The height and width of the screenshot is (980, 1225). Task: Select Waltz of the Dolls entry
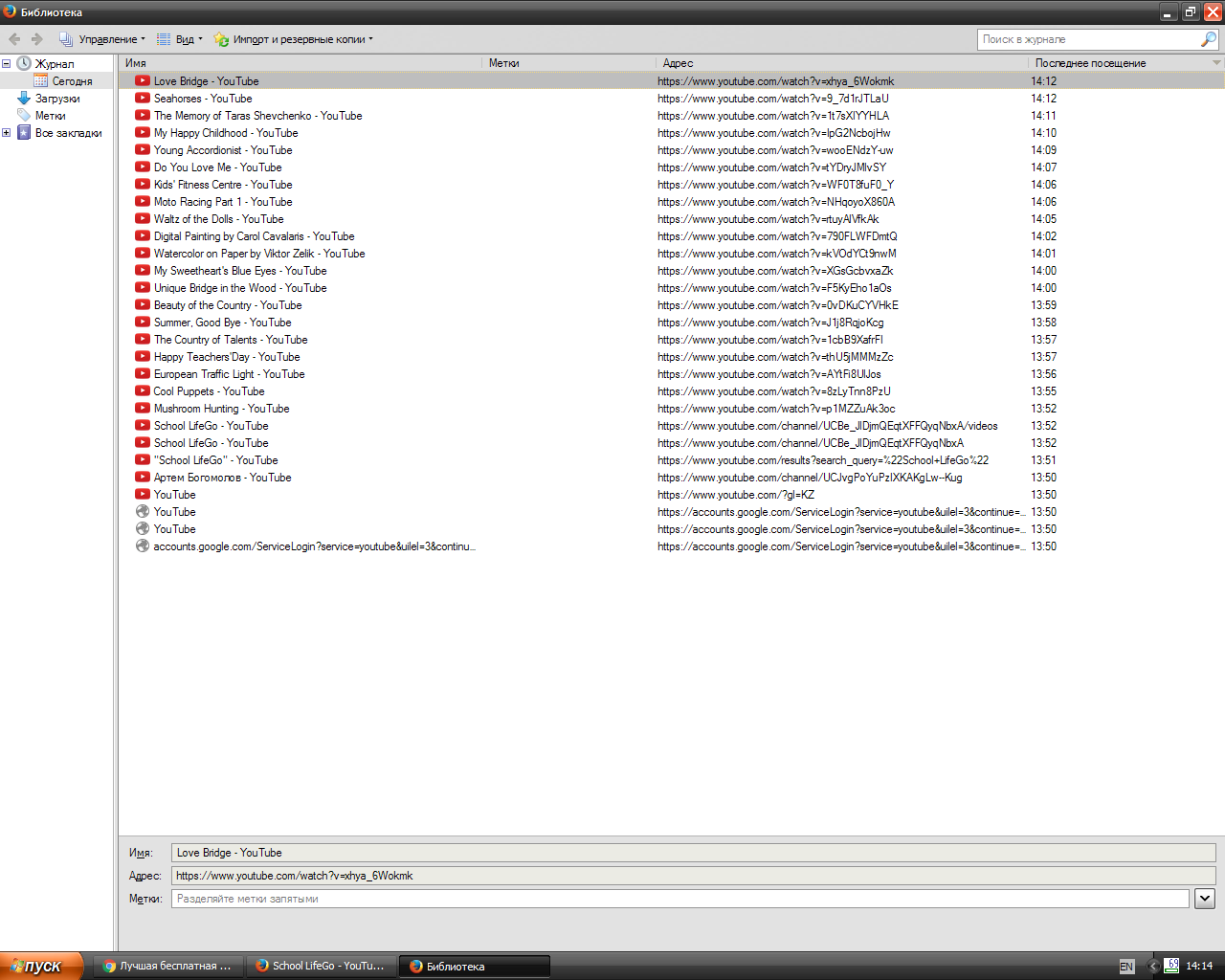tap(219, 219)
